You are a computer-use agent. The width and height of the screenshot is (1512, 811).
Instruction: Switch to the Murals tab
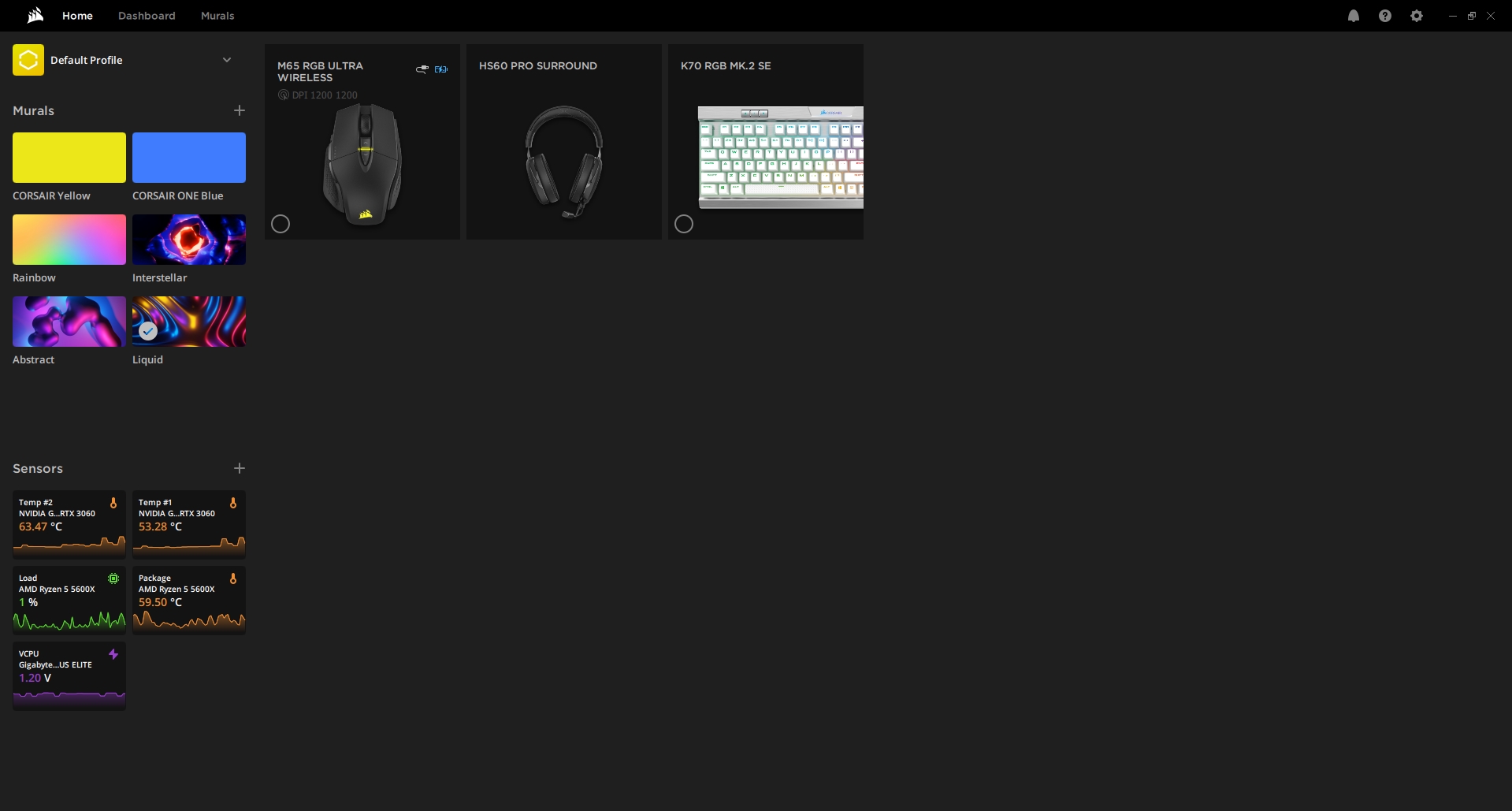[217, 16]
